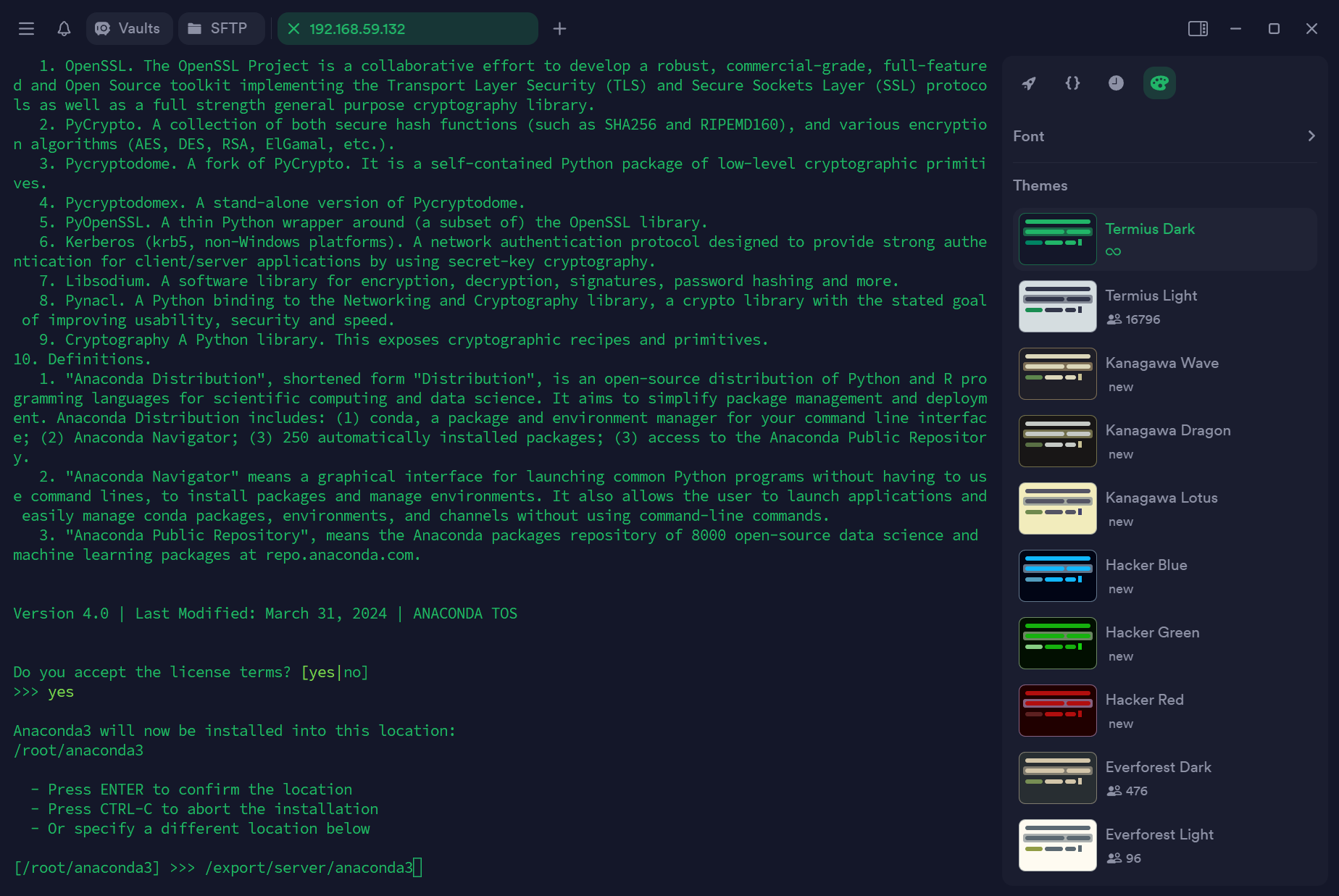Toggle the right sidebar panel
1339x896 pixels.
(1198, 29)
